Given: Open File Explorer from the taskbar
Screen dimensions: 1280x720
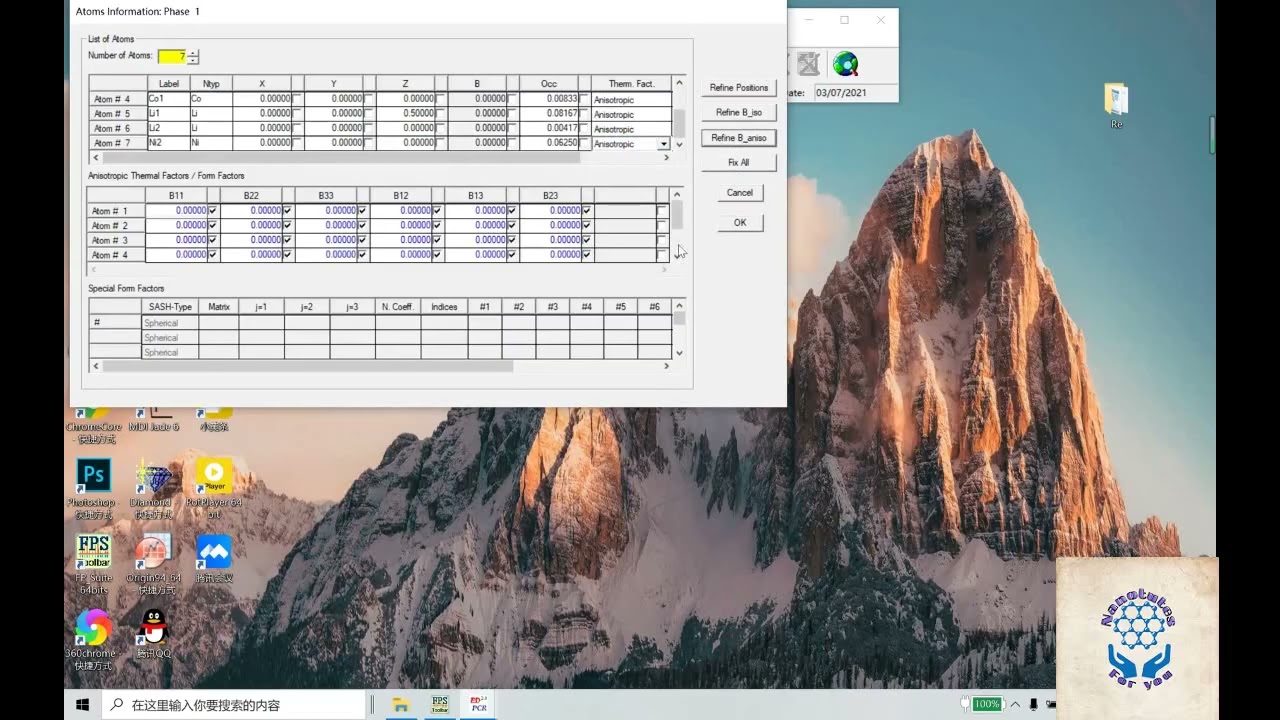Looking at the screenshot, I should point(401,705).
